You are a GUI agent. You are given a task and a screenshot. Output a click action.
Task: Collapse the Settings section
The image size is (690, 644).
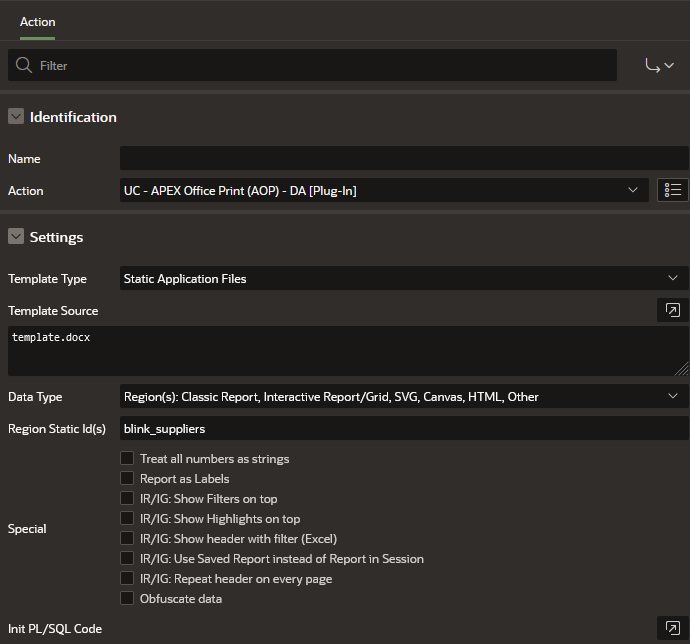click(x=15, y=237)
